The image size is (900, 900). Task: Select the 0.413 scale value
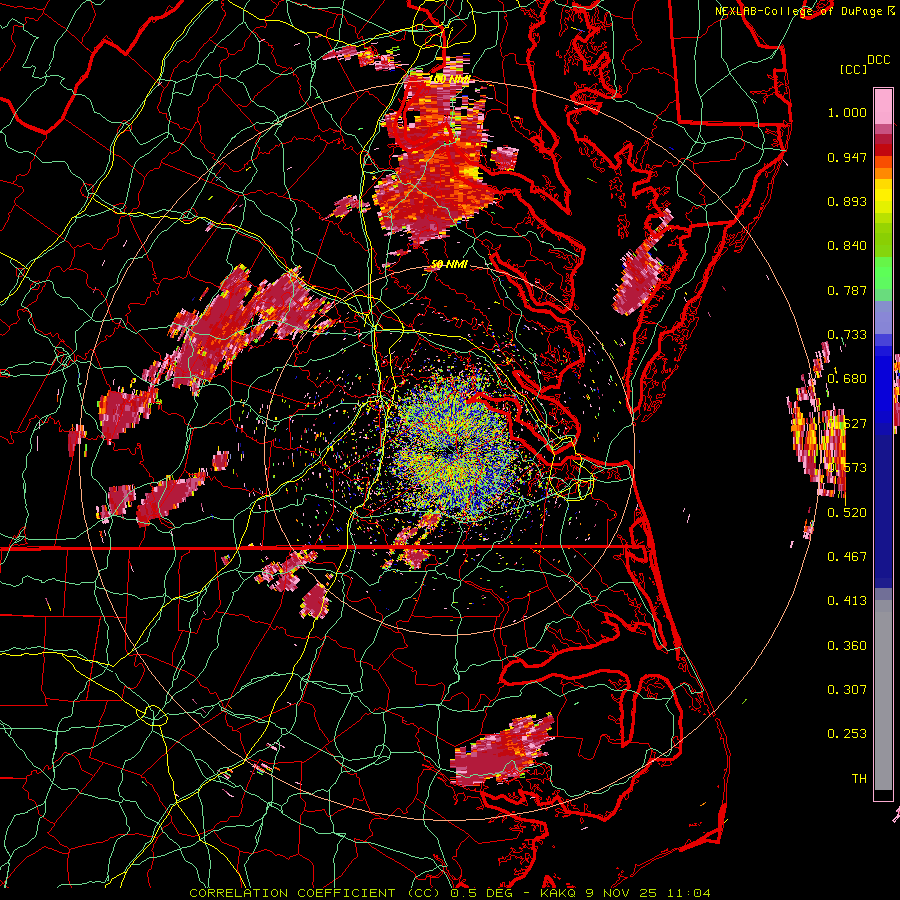coord(847,601)
